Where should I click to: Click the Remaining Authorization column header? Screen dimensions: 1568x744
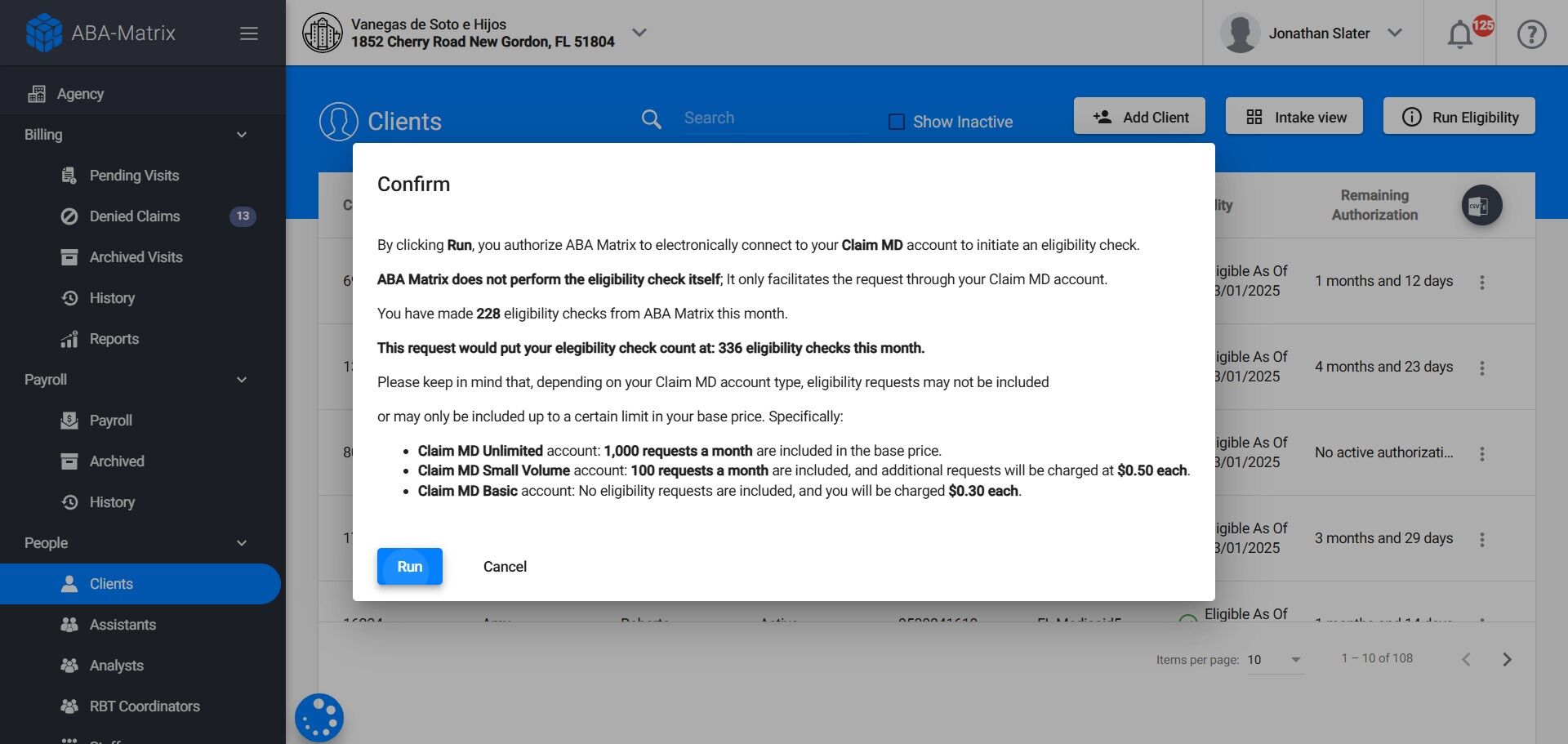(1374, 205)
